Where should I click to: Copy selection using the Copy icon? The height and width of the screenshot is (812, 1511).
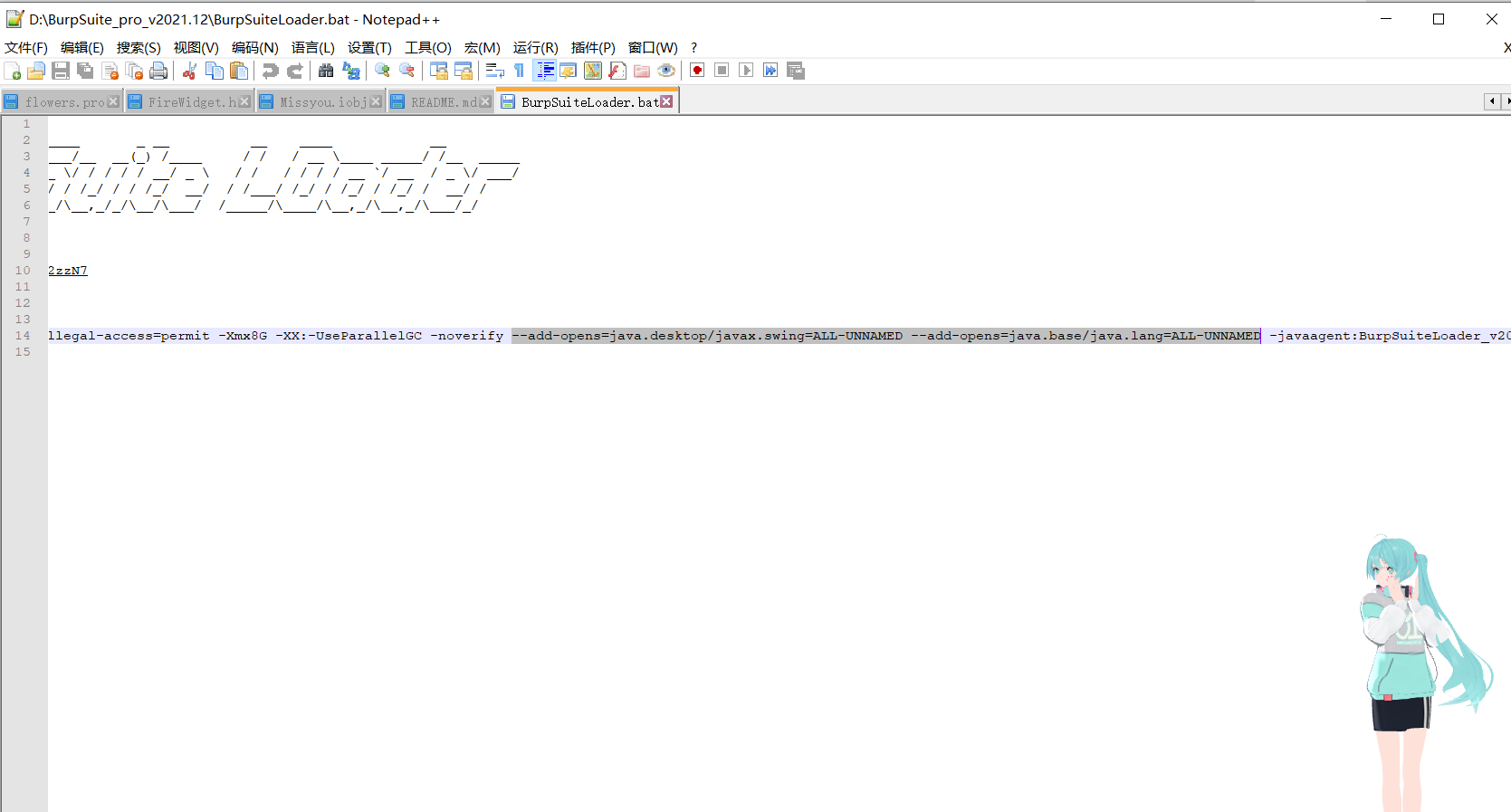click(x=215, y=71)
